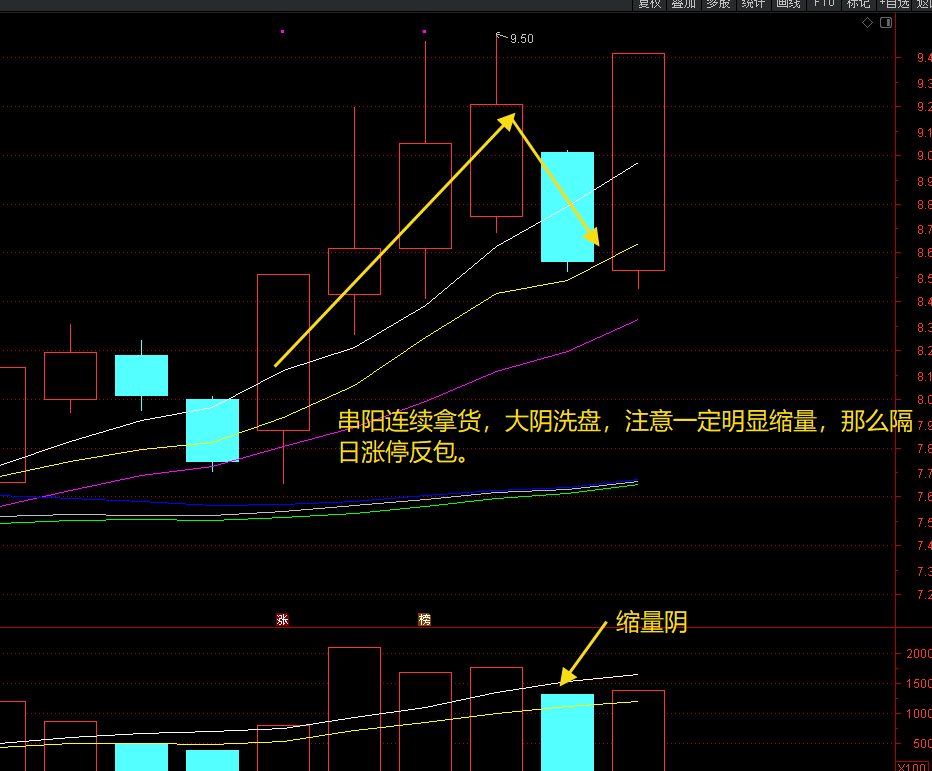Click the 标记 mark button
932x771 pixels.
pyautogui.click(x=858, y=4)
